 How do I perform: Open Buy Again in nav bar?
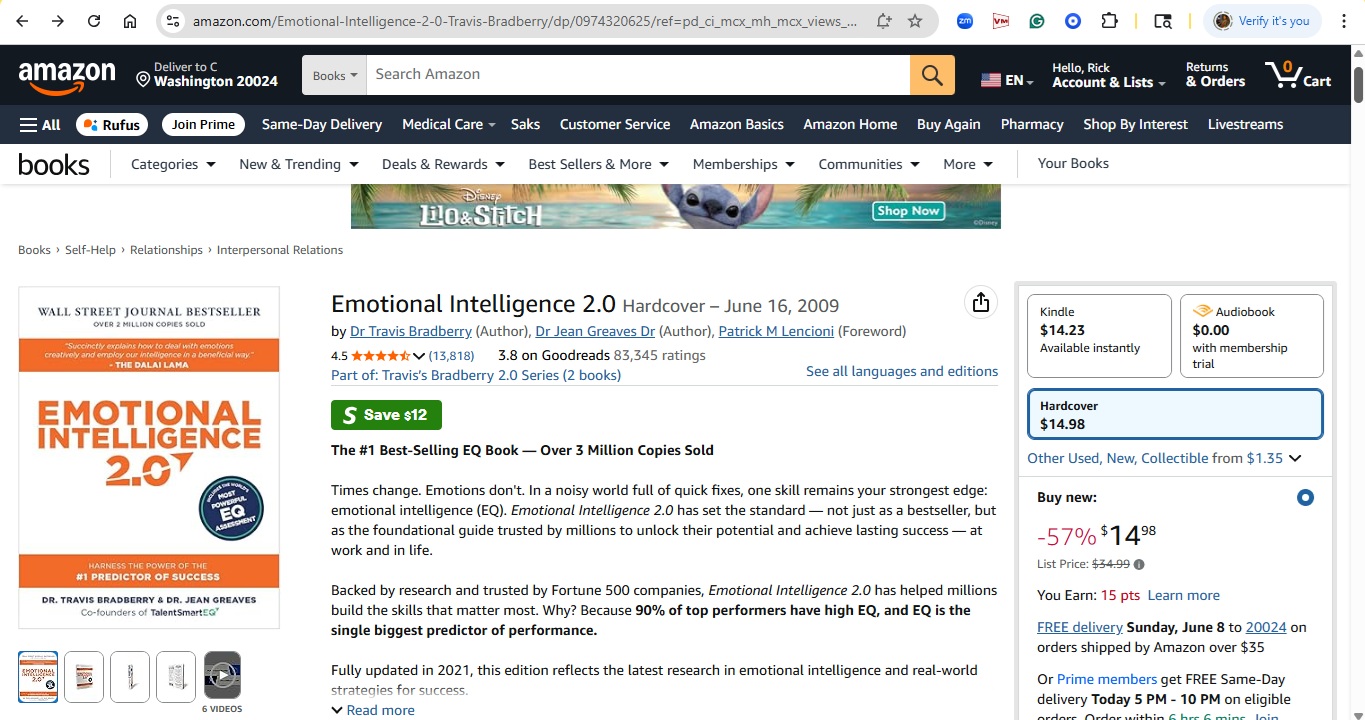click(x=949, y=125)
